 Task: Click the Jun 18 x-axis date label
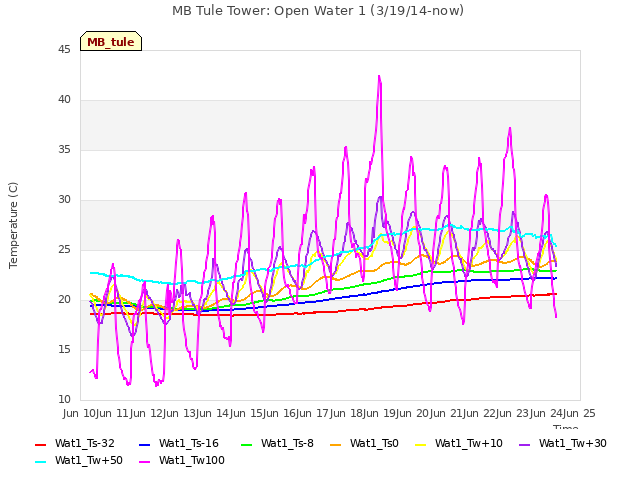(x=347, y=413)
